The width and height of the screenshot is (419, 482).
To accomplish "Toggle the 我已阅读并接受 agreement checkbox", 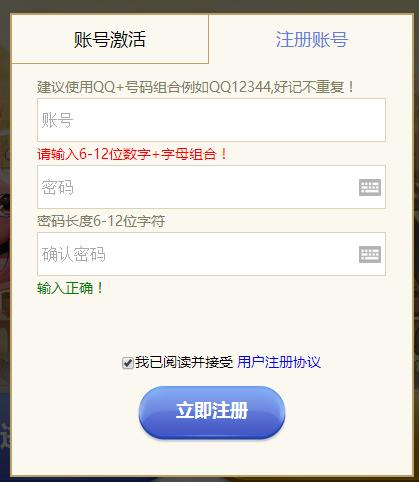I will 128,363.
